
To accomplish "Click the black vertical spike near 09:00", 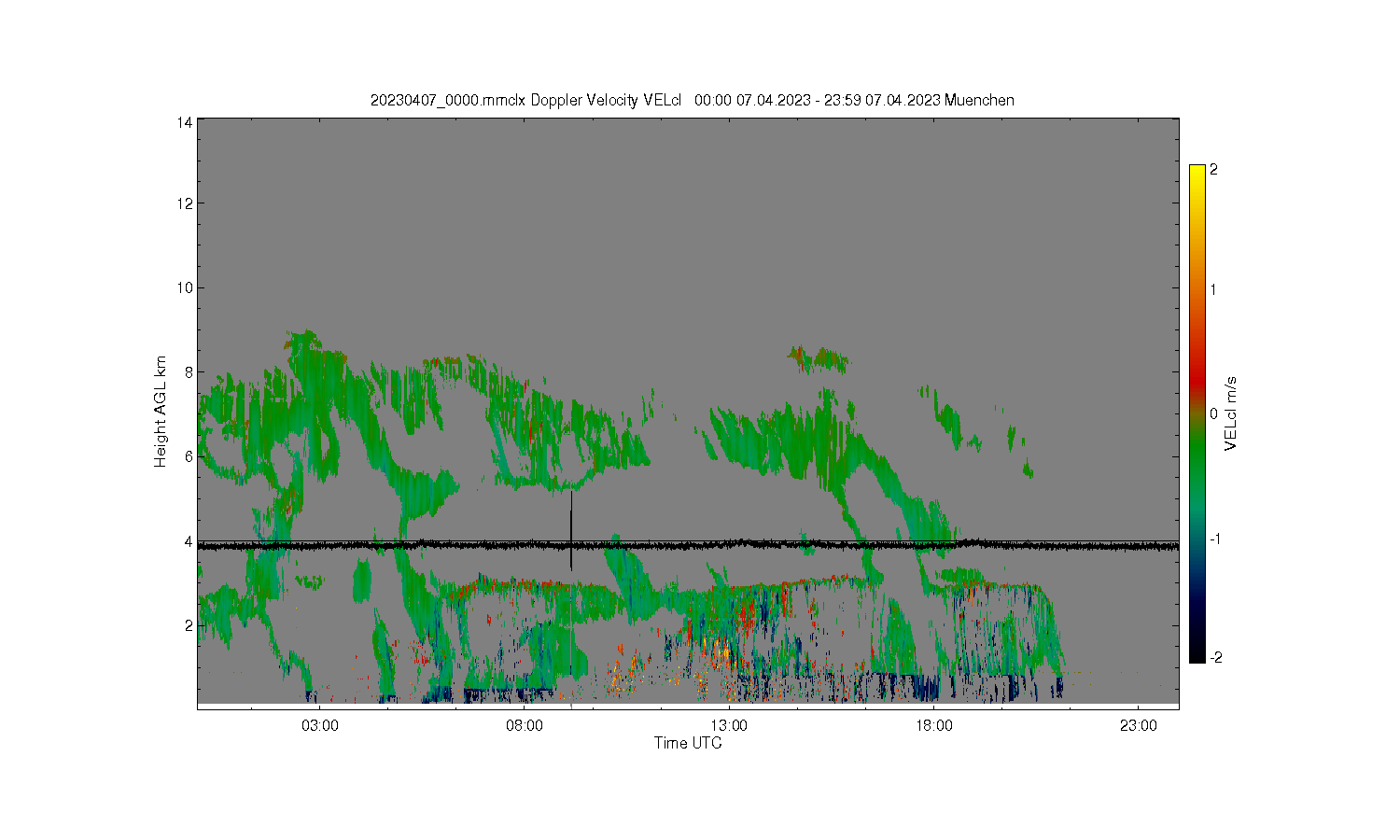I will [x=571, y=529].
